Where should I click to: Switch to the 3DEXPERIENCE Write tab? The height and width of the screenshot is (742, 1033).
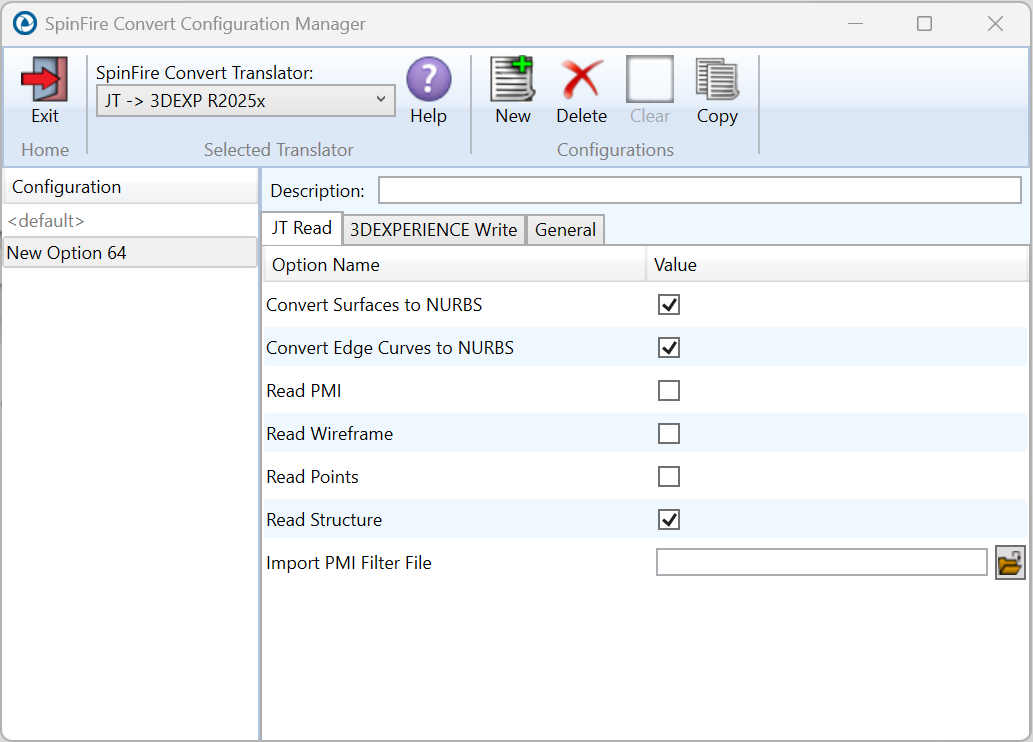433,230
